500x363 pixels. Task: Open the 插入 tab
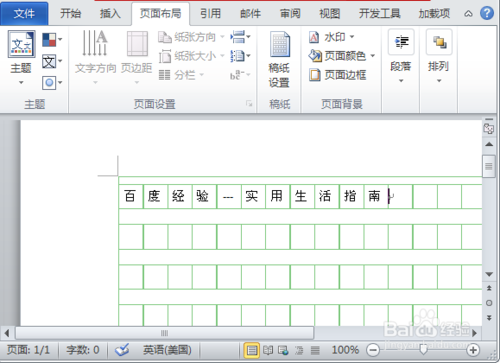point(110,13)
